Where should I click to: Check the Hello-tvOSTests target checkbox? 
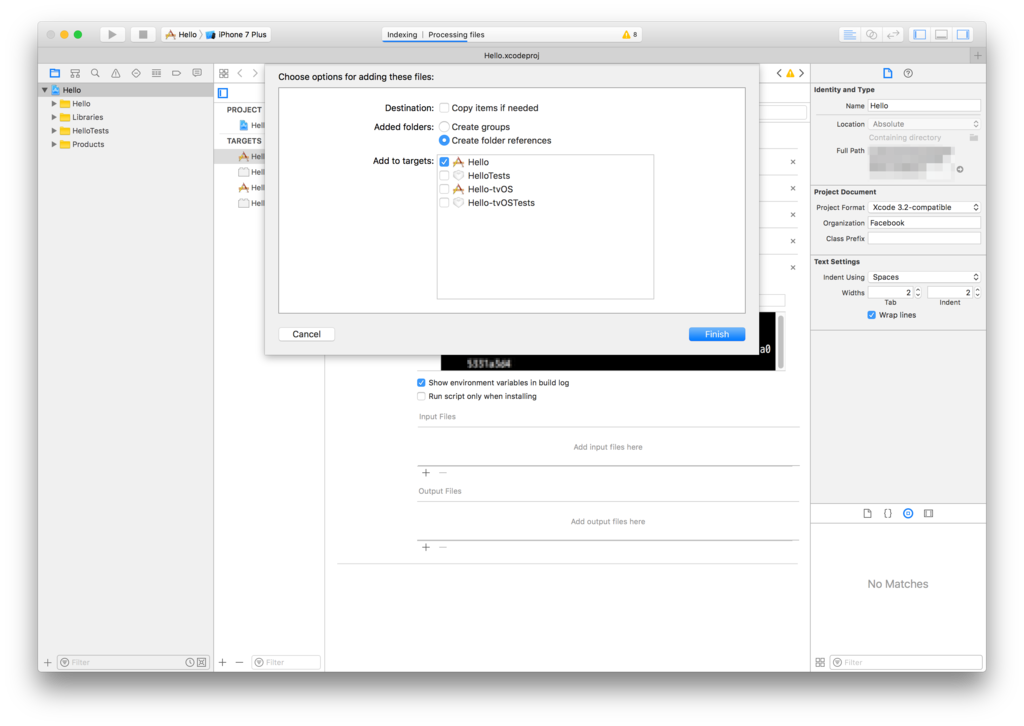pyautogui.click(x=444, y=203)
